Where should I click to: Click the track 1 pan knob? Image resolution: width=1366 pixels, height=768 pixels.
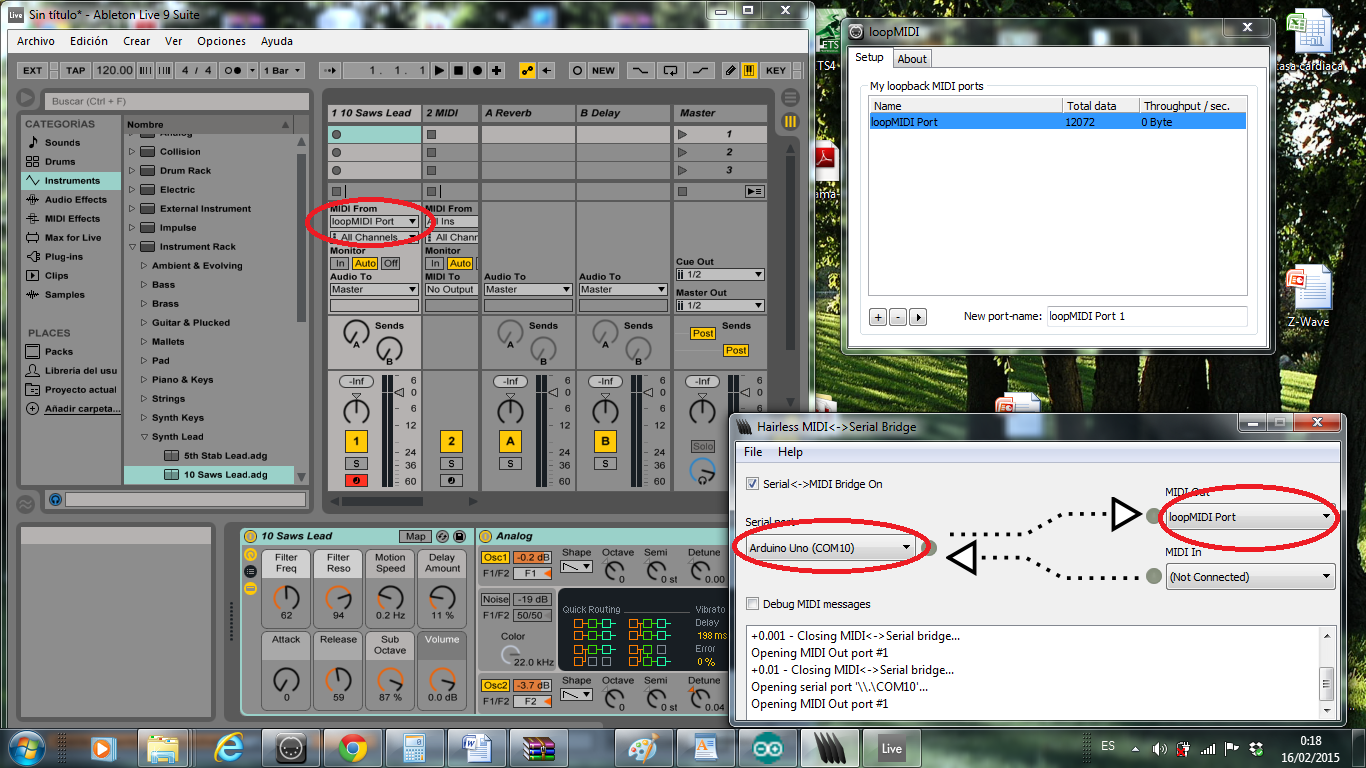pyautogui.click(x=356, y=410)
